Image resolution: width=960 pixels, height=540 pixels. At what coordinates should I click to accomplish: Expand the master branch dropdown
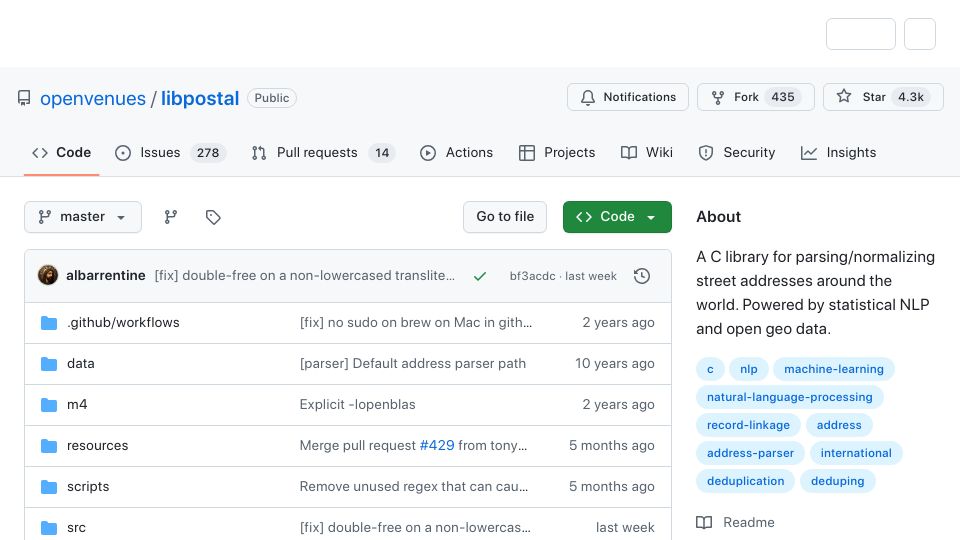click(83, 217)
